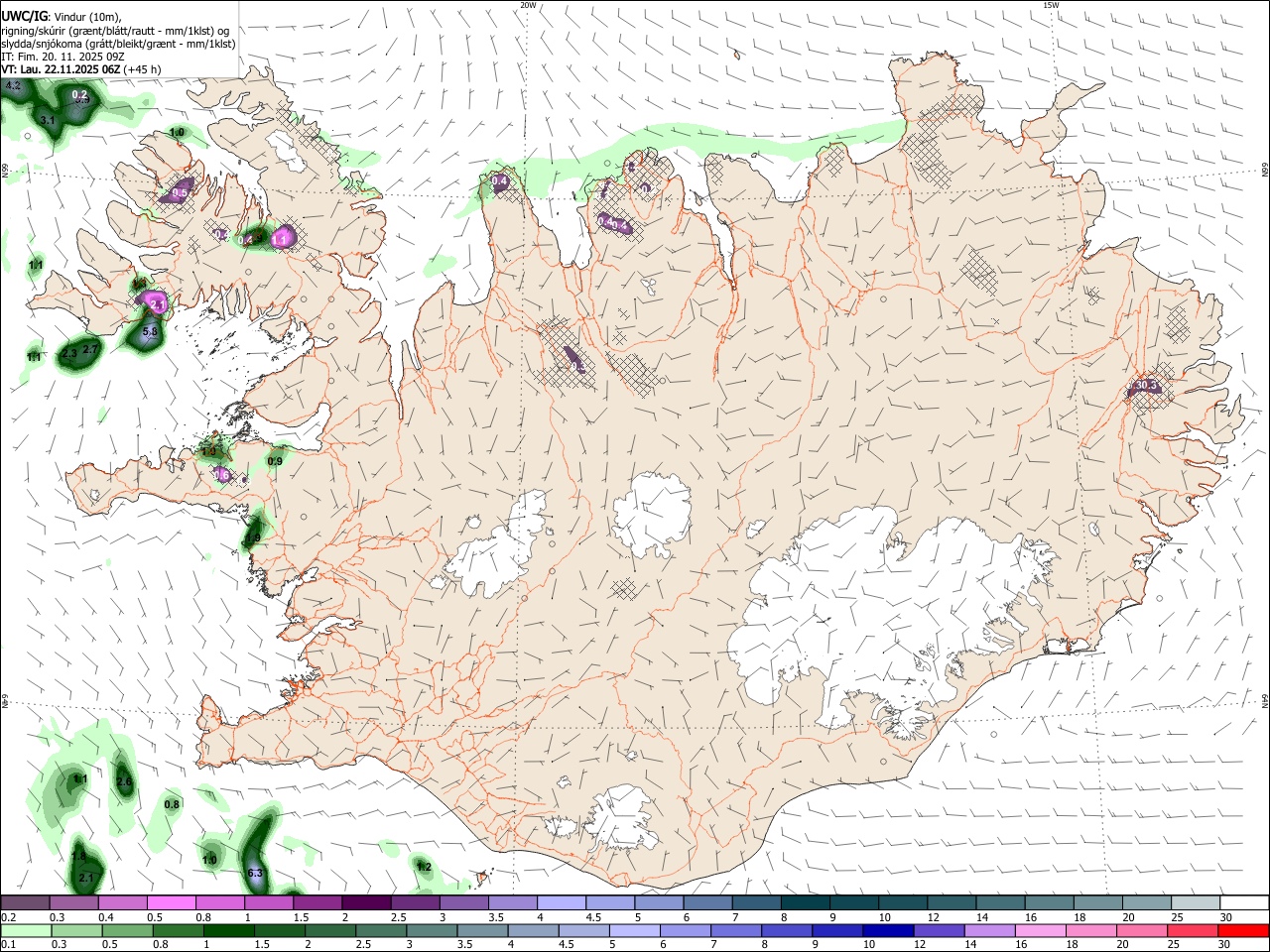Click the 6.3 rainfall value on the map
This screenshot has height=952, width=1270.
click(255, 874)
